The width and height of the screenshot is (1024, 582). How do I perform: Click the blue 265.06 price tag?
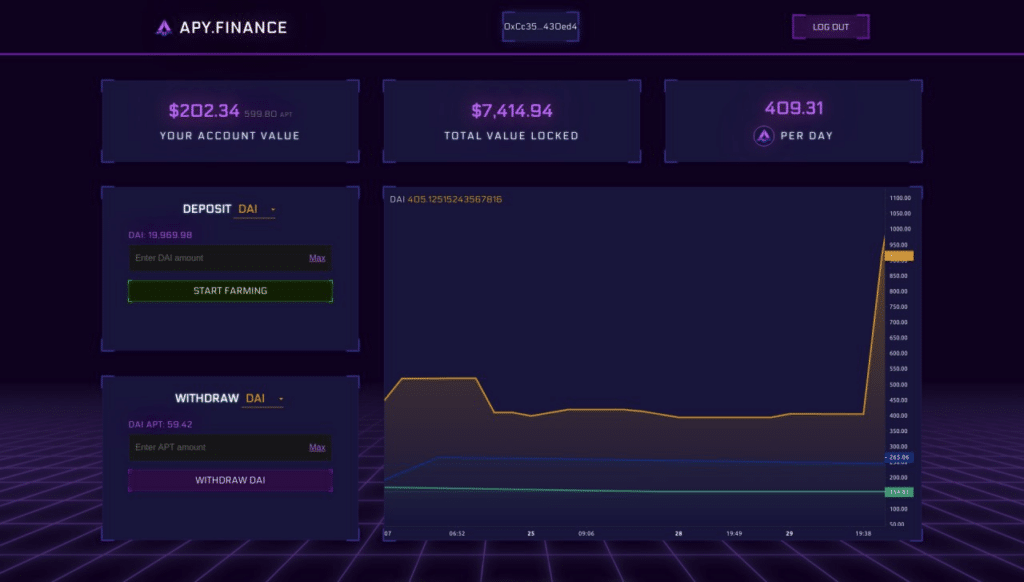point(899,457)
